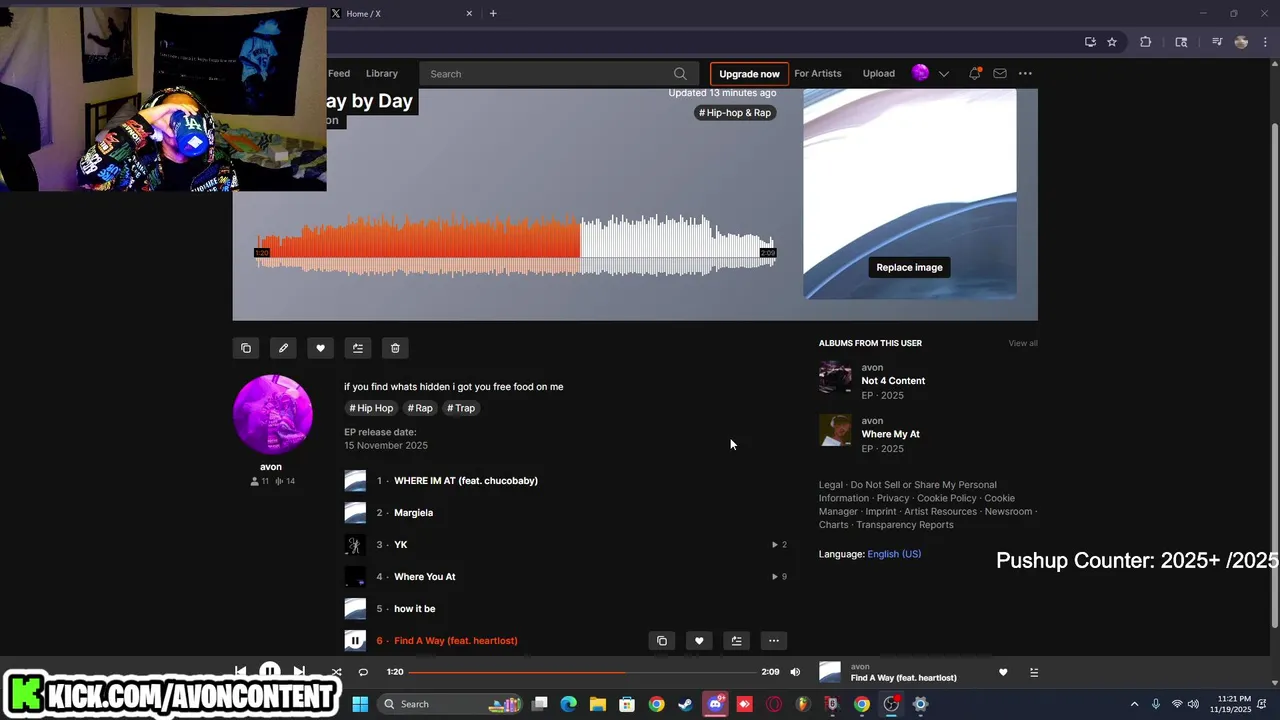Mute the player volume speaker icon

(795, 672)
